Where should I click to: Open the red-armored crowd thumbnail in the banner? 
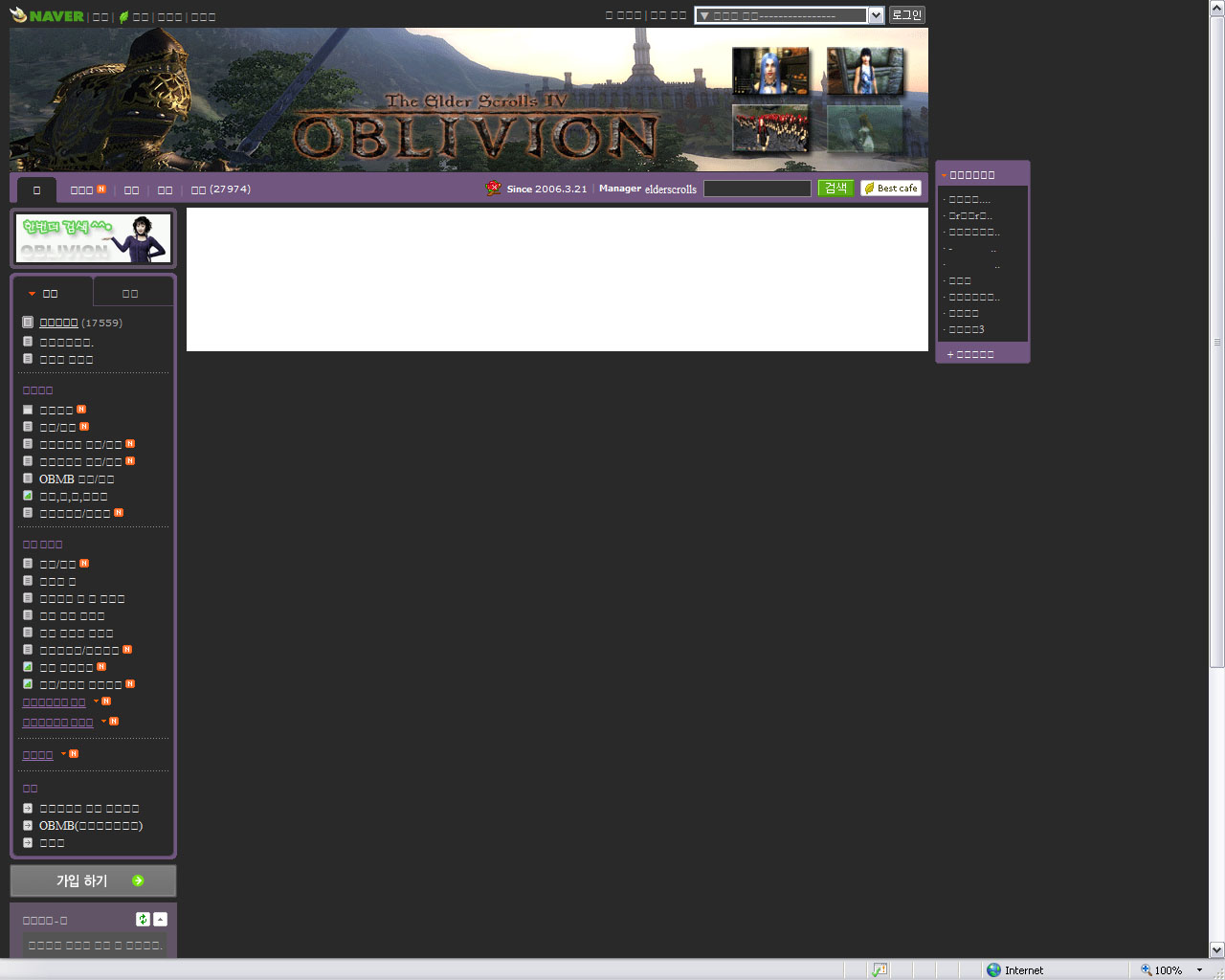770,128
